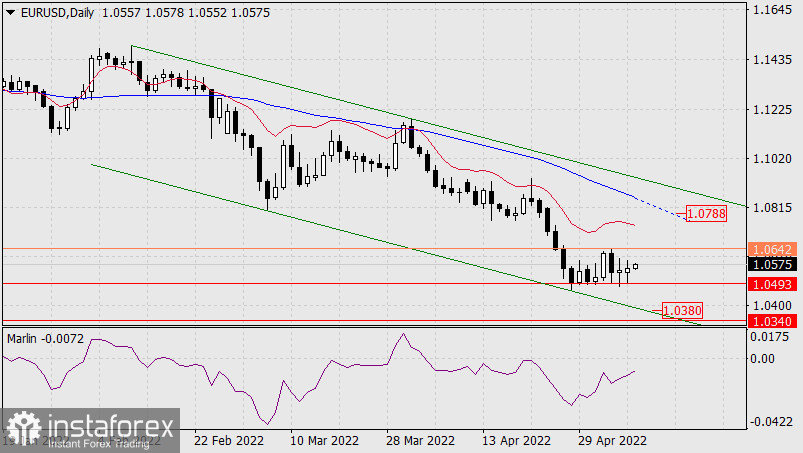The height and width of the screenshot is (453, 803).
Task: Click the 1.1645 price axis label
Action: coord(773,10)
